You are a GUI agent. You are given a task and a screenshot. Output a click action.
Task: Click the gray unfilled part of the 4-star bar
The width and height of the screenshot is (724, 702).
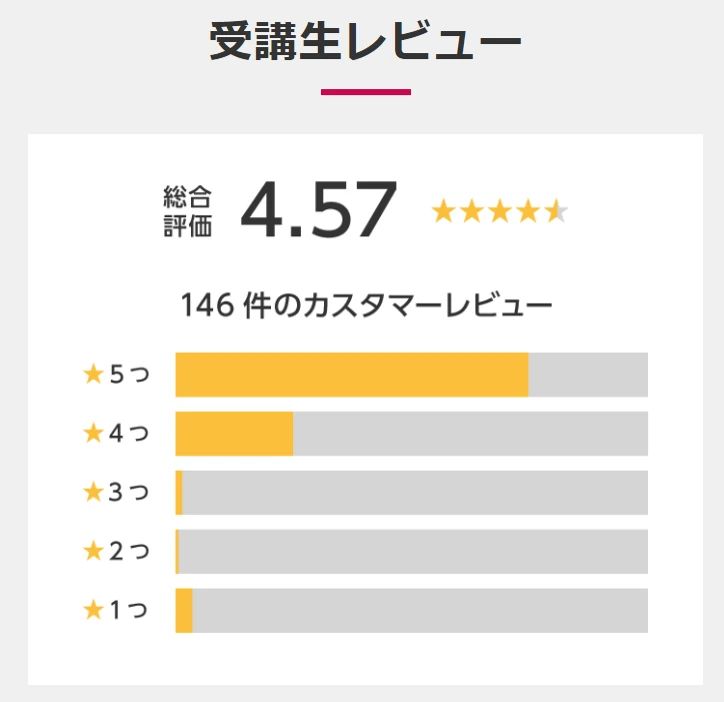(x=470, y=434)
